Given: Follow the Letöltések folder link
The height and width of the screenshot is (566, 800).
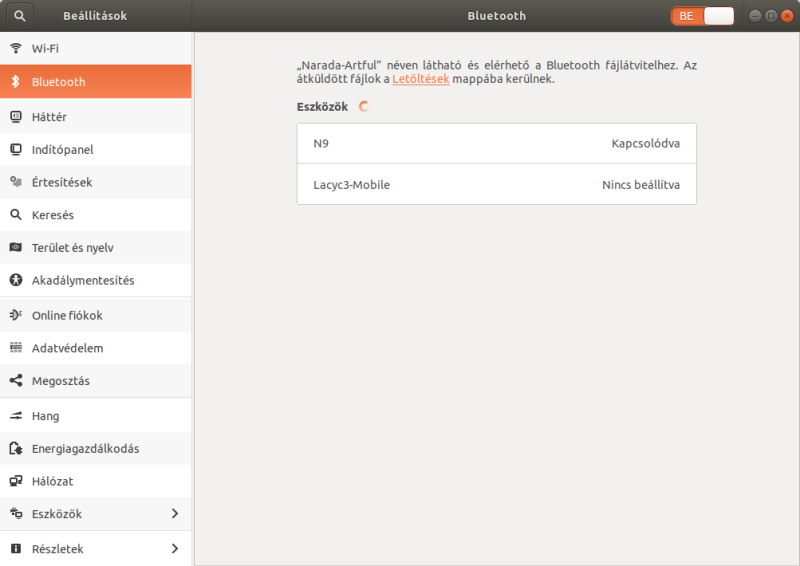Looking at the screenshot, I should click(420, 79).
